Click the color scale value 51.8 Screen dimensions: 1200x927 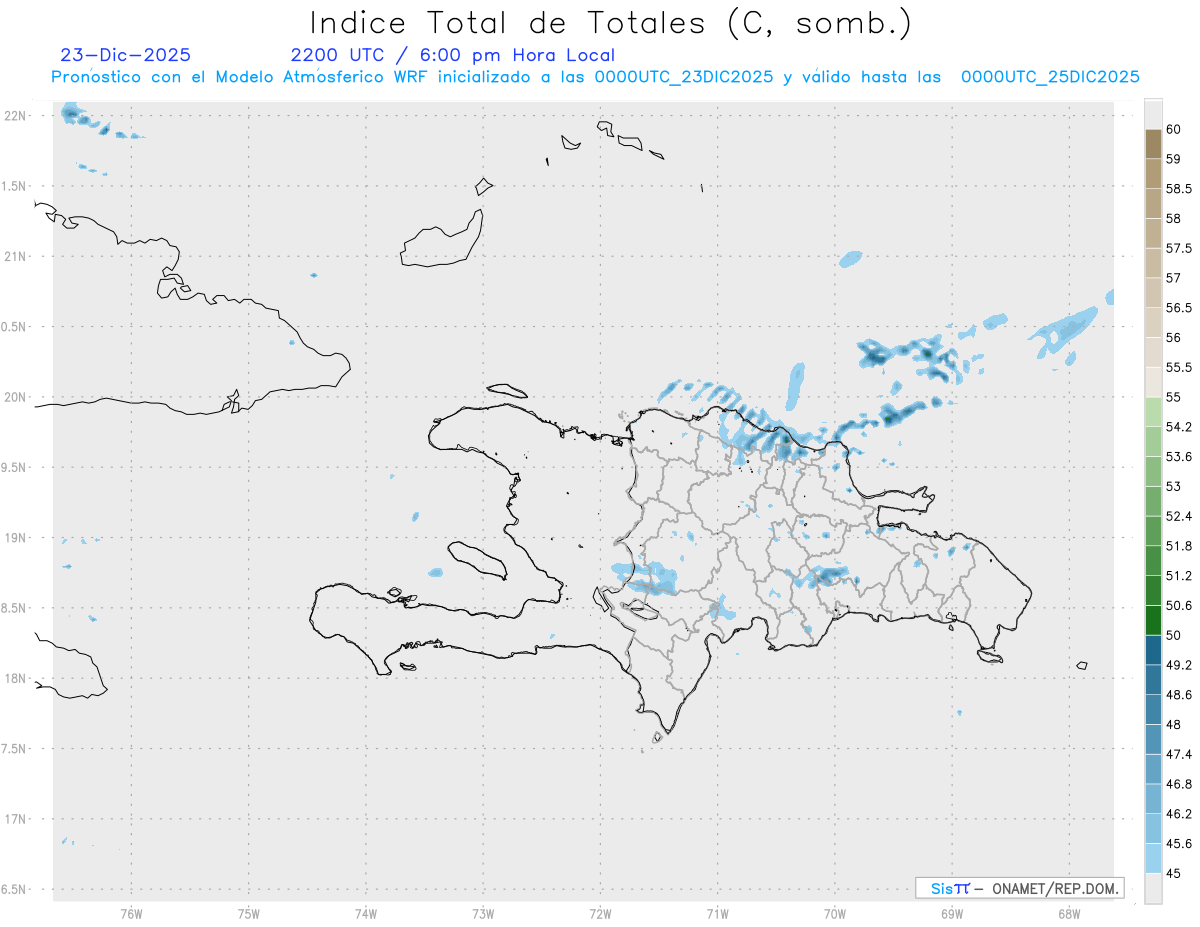(x=1178, y=546)
